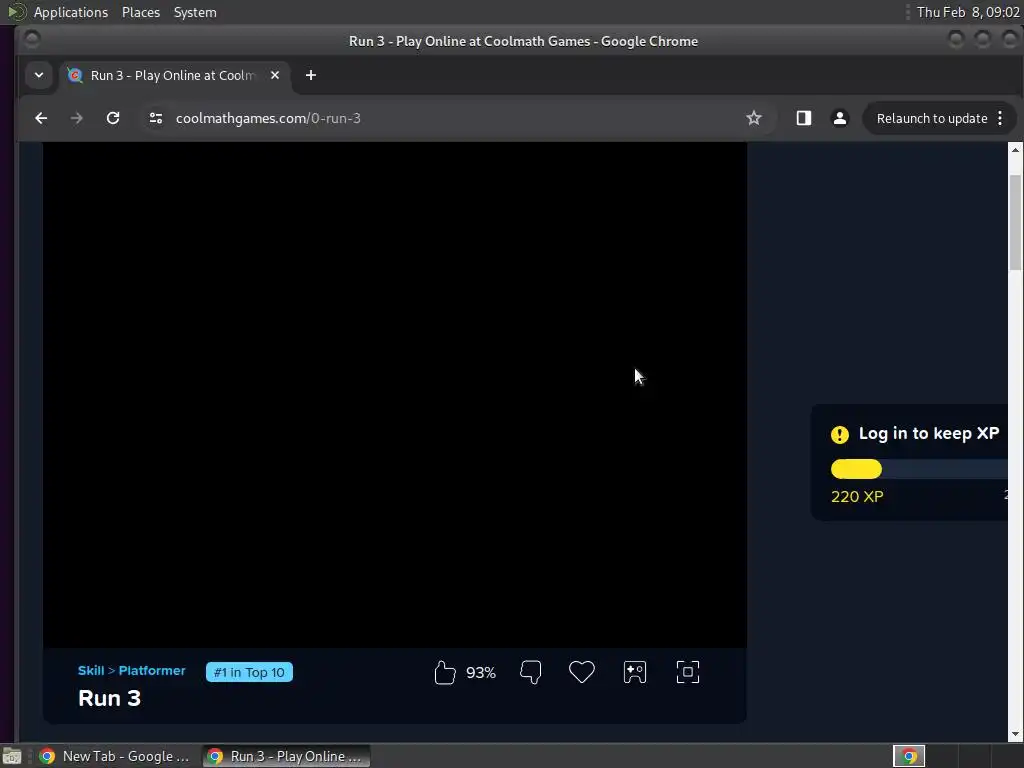Viewport: 1024px width, 768px height.
Task: Click the scrollbar down arrow
Action: [1015, 734]
